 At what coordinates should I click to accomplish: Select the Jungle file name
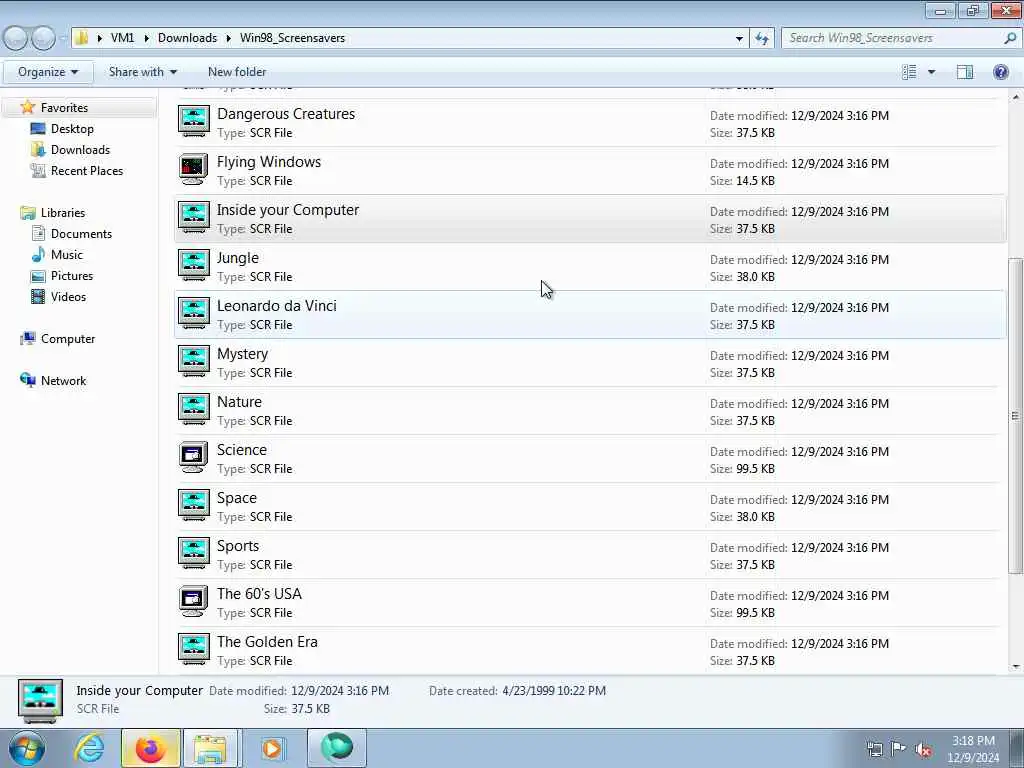click(x=238, y=258)
